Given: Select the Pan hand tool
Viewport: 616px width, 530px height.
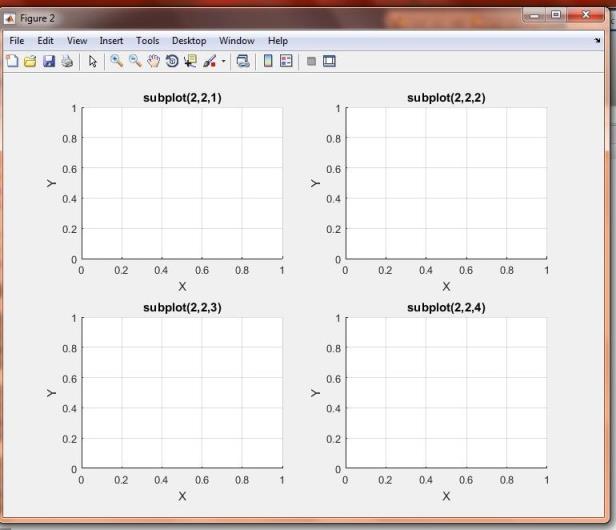Looking at the screenshot, I should (153, 61).
